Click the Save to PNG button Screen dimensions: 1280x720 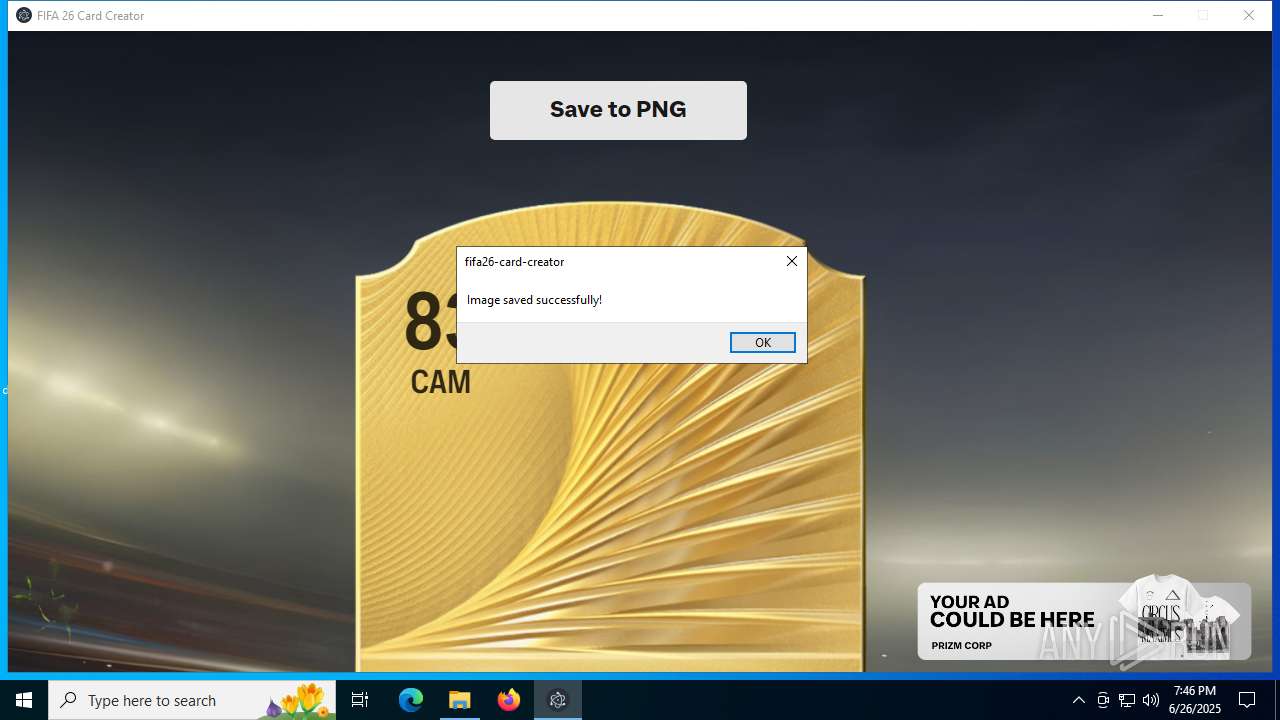click(x=618, y=110)
